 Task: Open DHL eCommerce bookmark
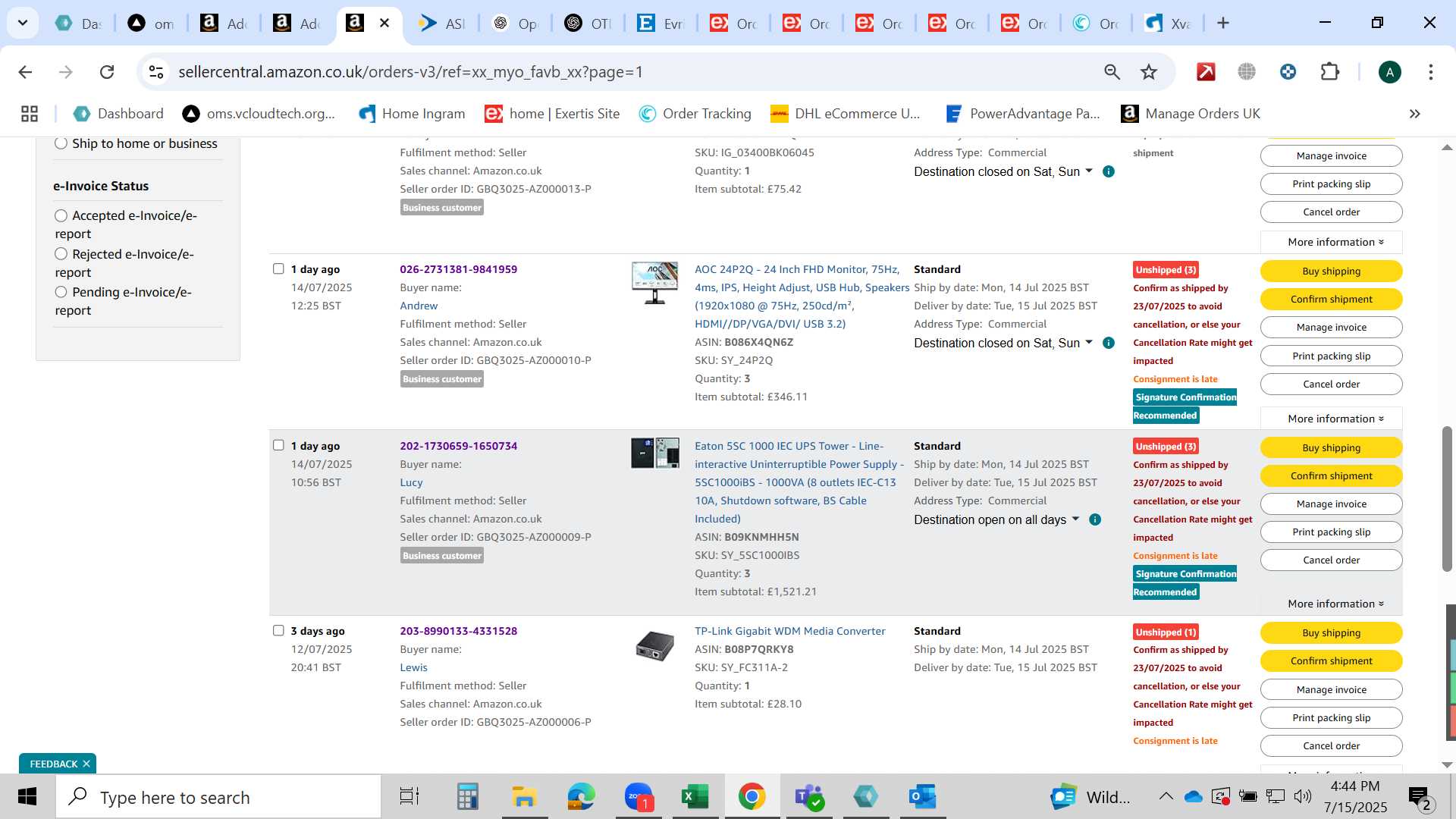pos(845,114)
